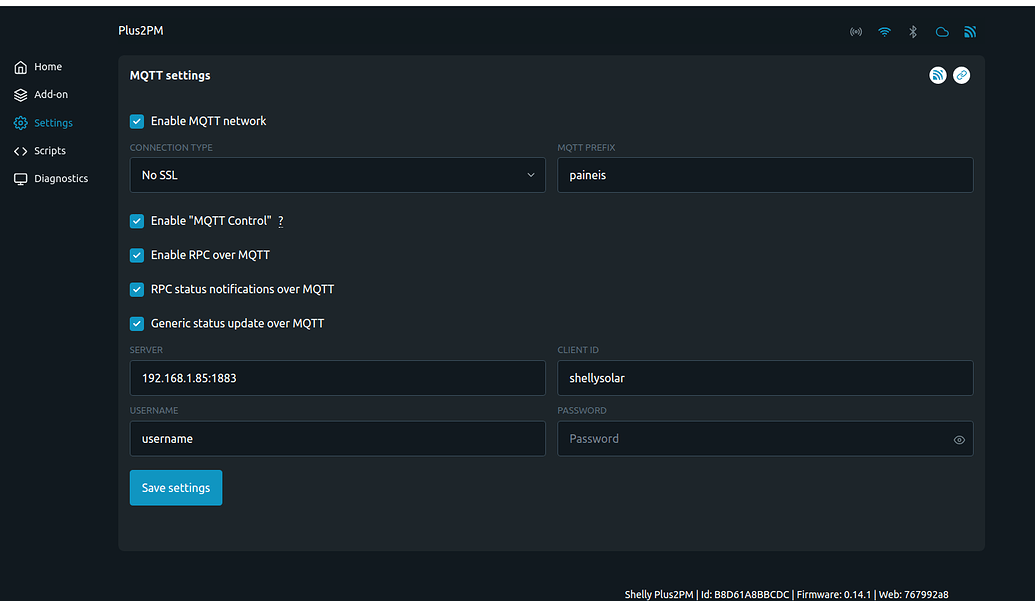The image size is (1035, 601).
Task: Open Bluetooth status from the top bar
Action: point(912,31)
